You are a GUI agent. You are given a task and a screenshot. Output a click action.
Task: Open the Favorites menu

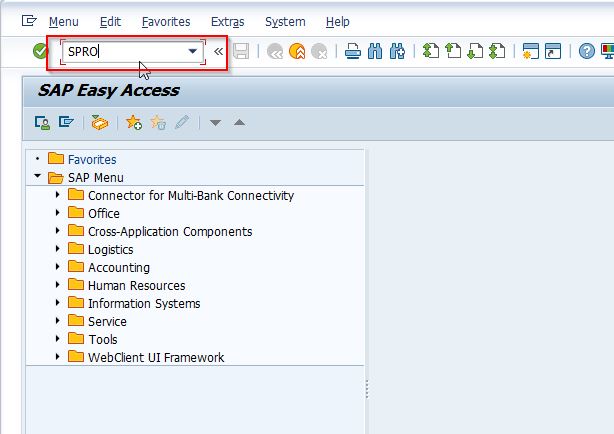166,22
